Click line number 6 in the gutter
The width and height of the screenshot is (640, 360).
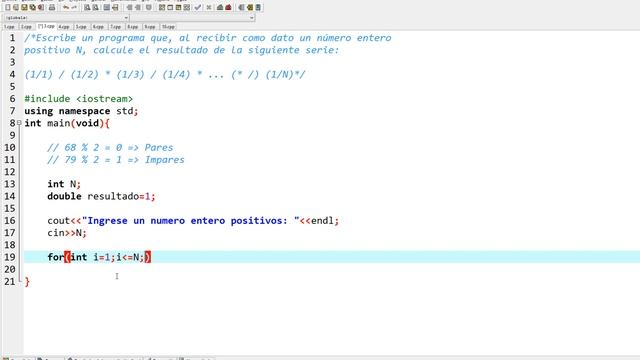[x=13, y=99]
